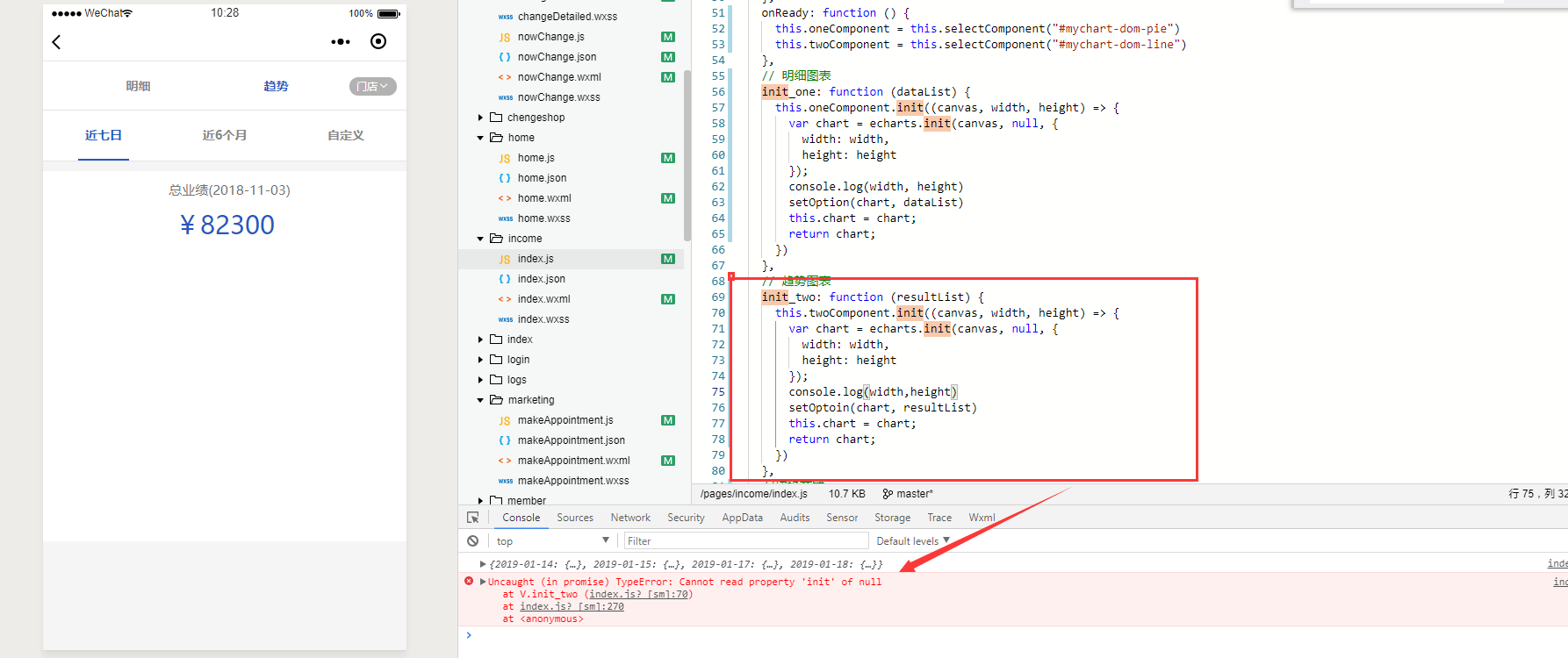The width and height of the screenshot is (1568, 658).
Task: Click the inspect element icon in devtools
Action: pos(473,518)
